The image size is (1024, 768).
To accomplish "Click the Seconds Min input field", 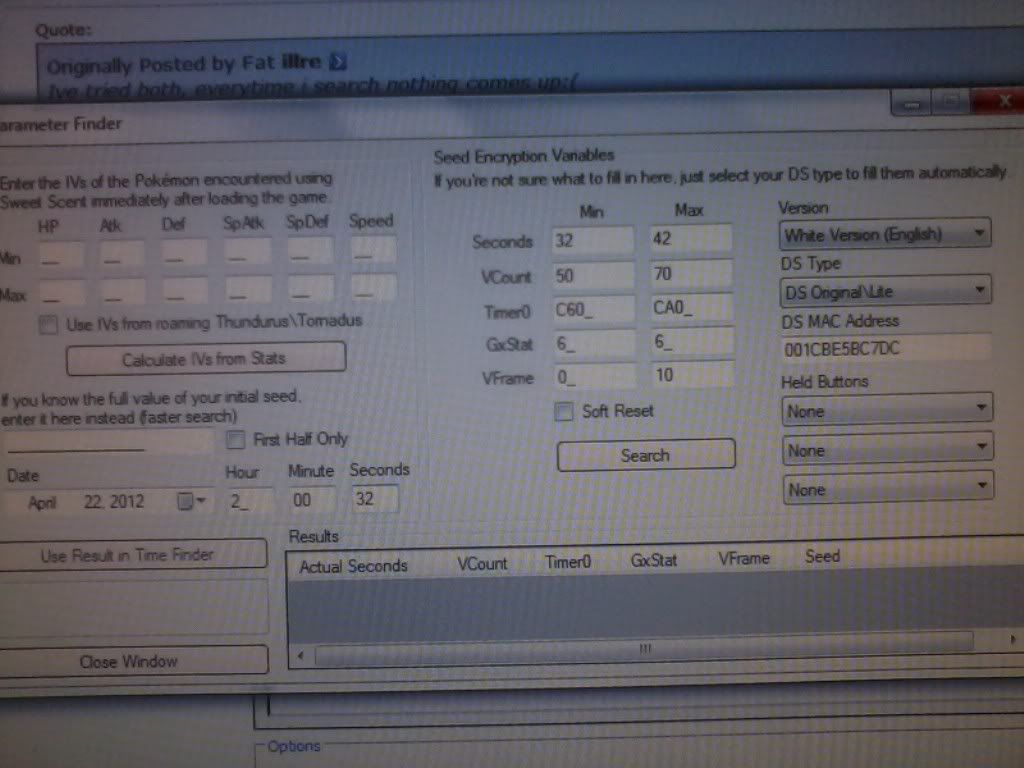I will coord(592,241).
